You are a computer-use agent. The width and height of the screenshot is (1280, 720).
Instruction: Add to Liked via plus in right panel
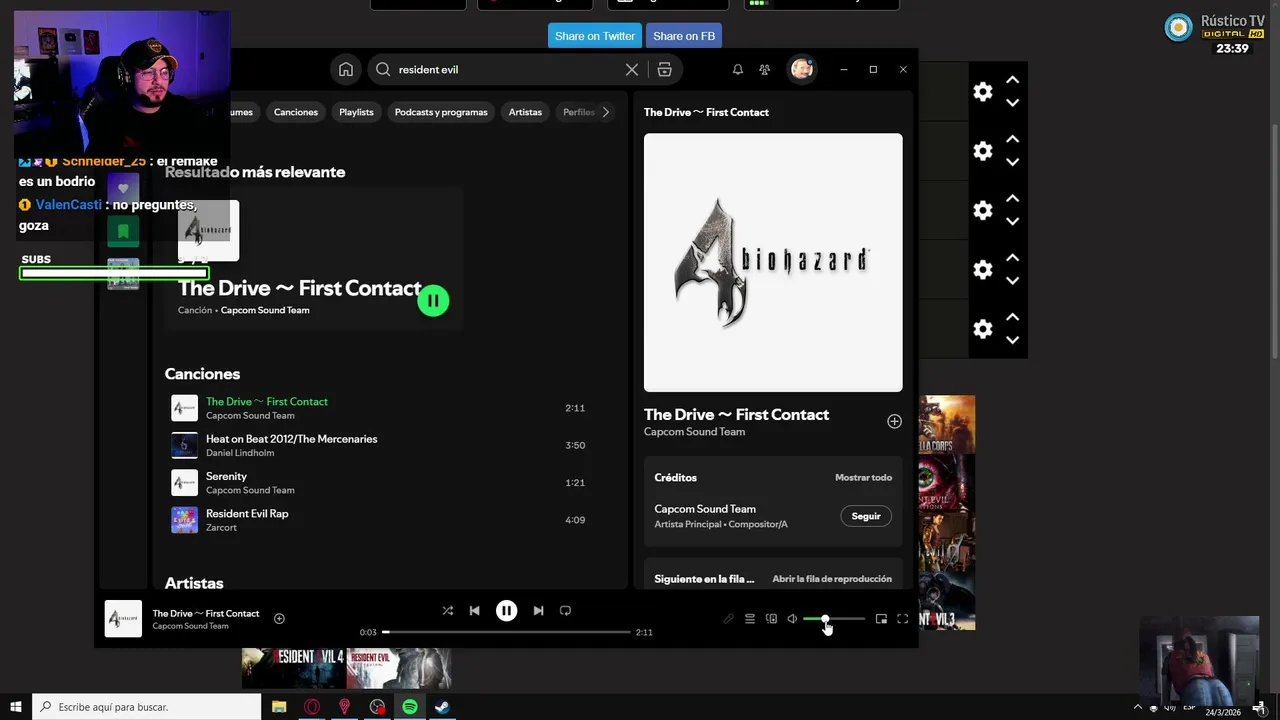894,422
